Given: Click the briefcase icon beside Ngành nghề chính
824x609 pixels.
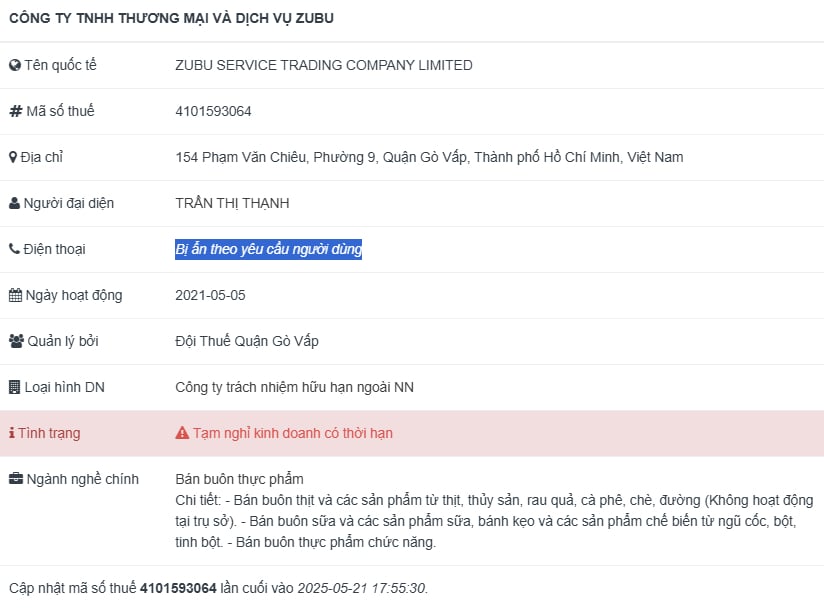Looking at the screenshot, I should coord(16,479).
